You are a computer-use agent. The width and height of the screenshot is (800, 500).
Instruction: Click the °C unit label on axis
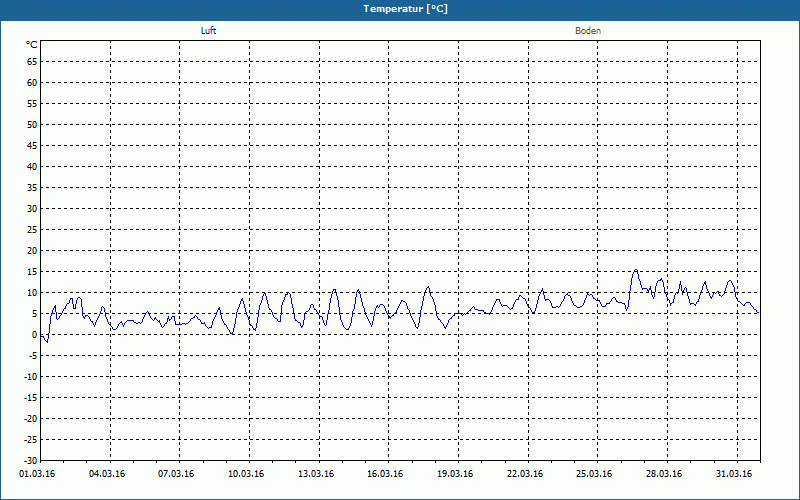coord(32,45)
